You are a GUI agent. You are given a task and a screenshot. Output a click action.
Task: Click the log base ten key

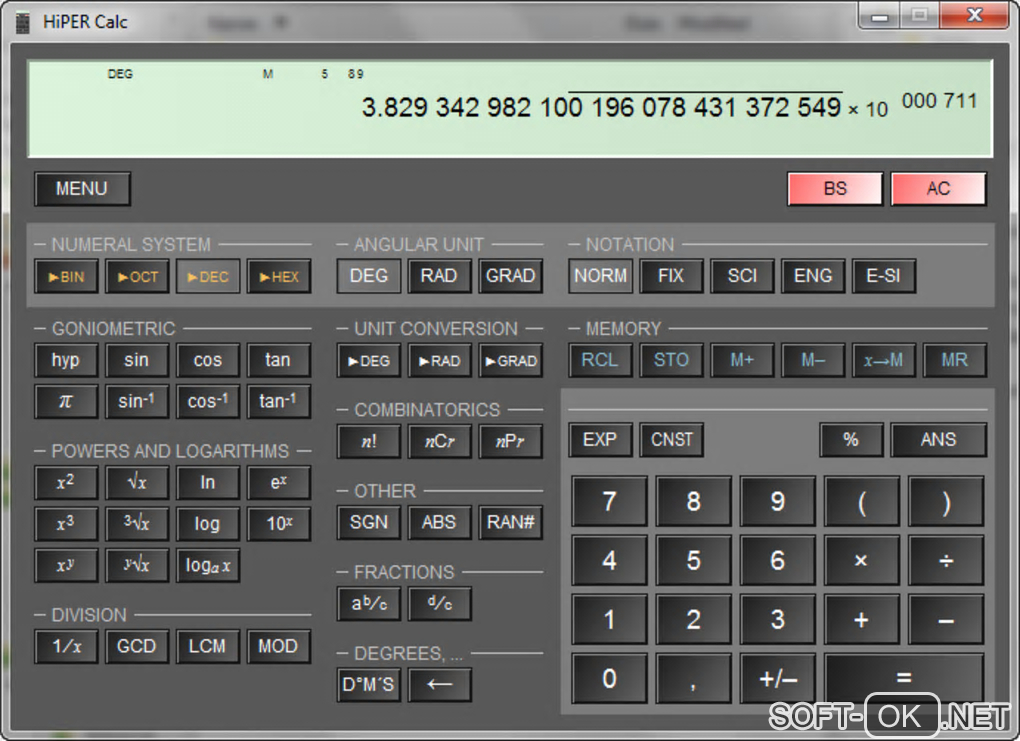(208, 524)
